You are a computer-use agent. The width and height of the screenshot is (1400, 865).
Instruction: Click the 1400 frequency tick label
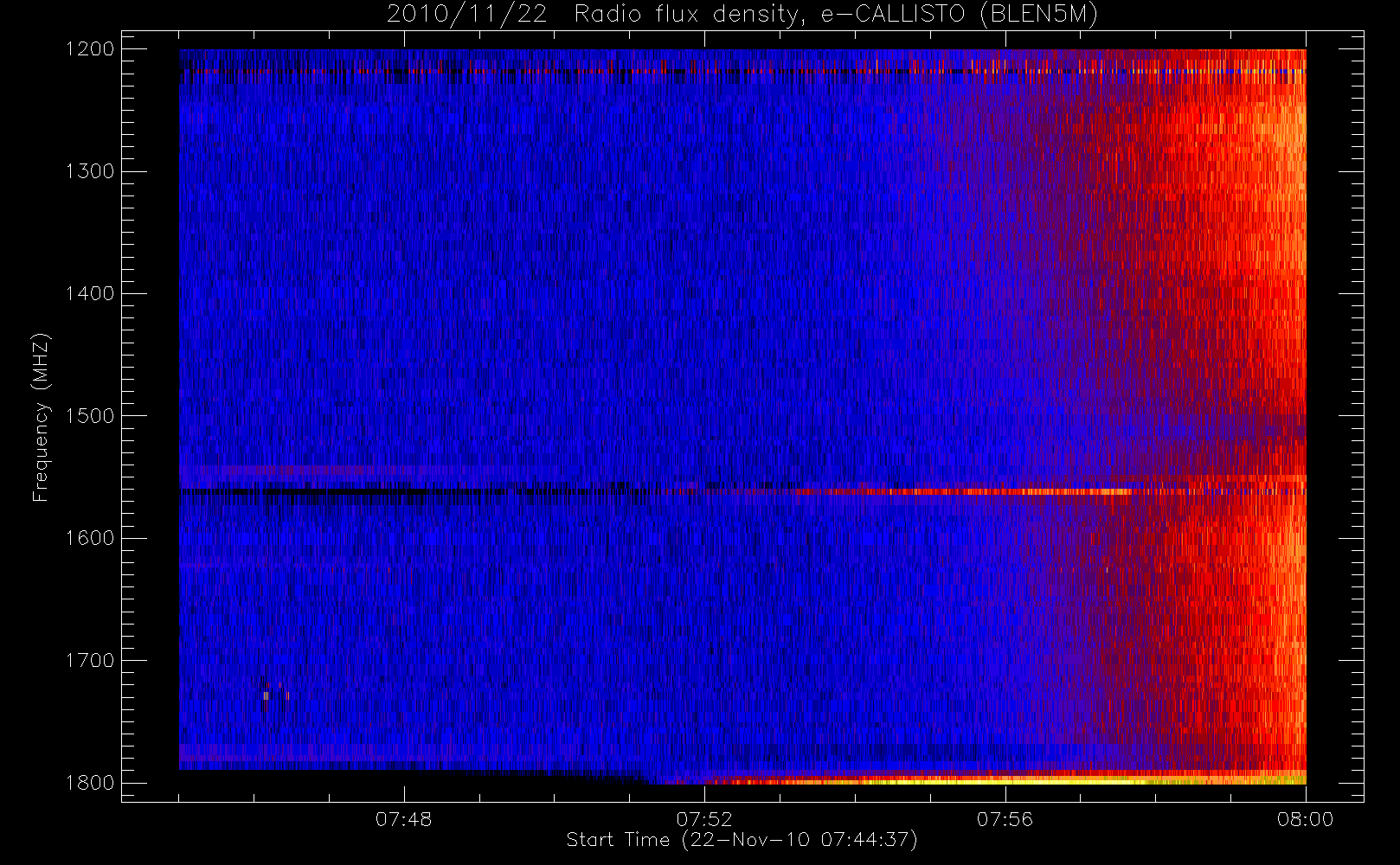90,294
